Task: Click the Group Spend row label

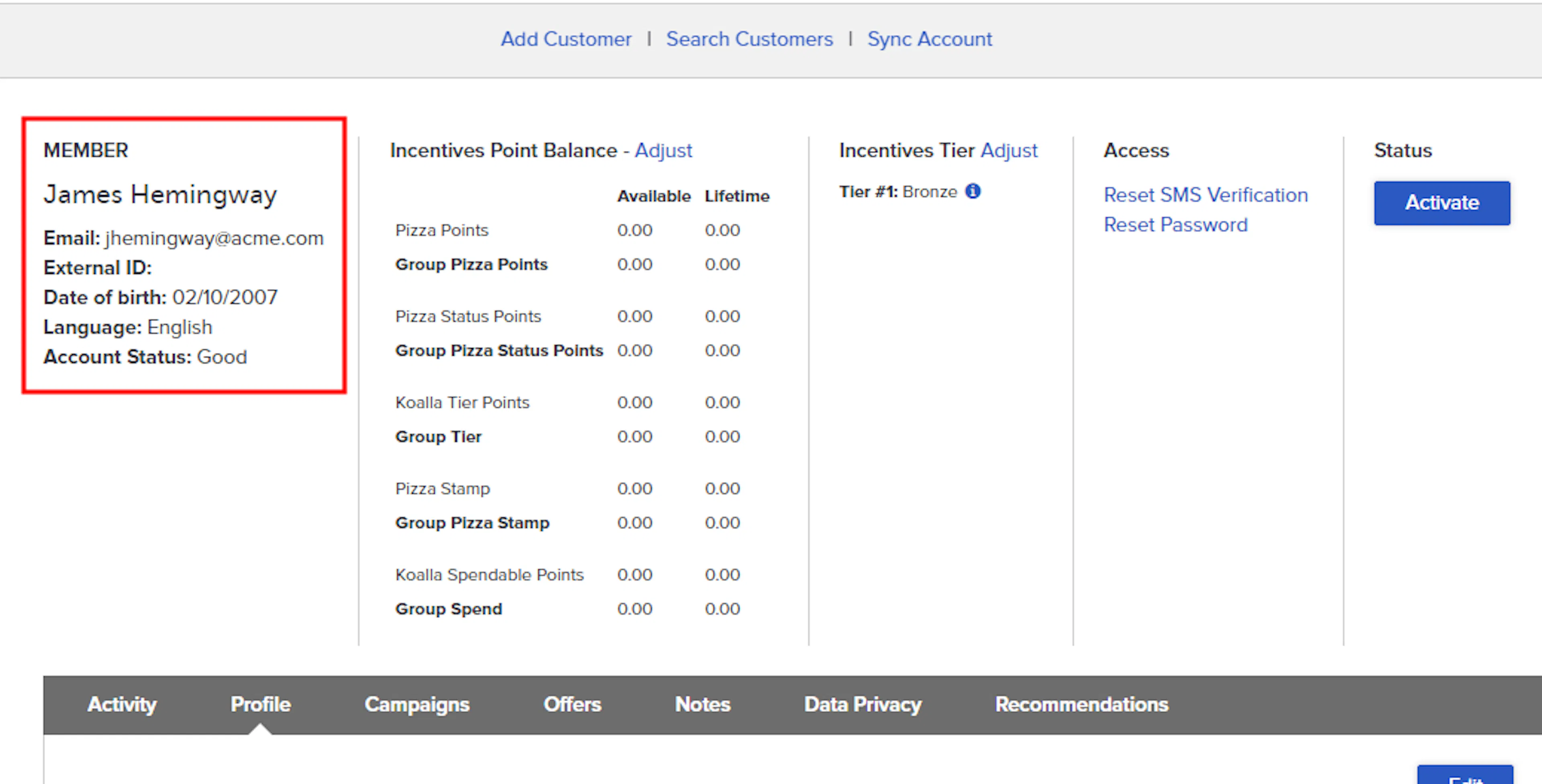Action: [x=449, y=609]
